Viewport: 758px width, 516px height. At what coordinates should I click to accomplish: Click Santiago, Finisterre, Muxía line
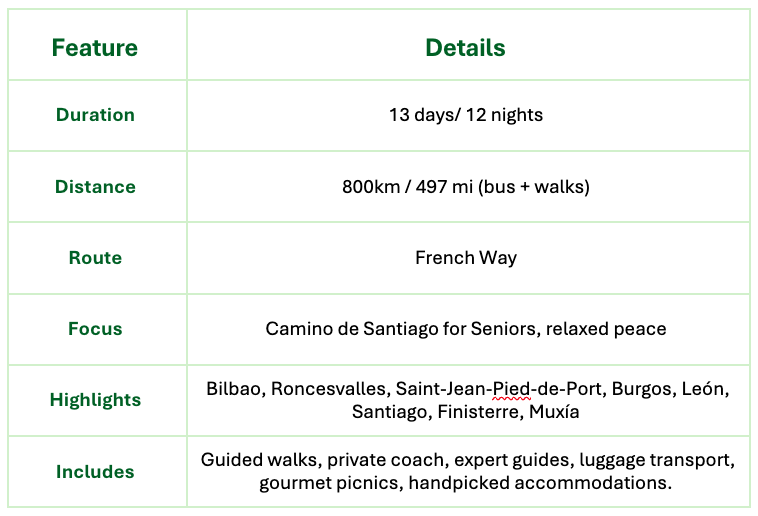coord(465,411)
